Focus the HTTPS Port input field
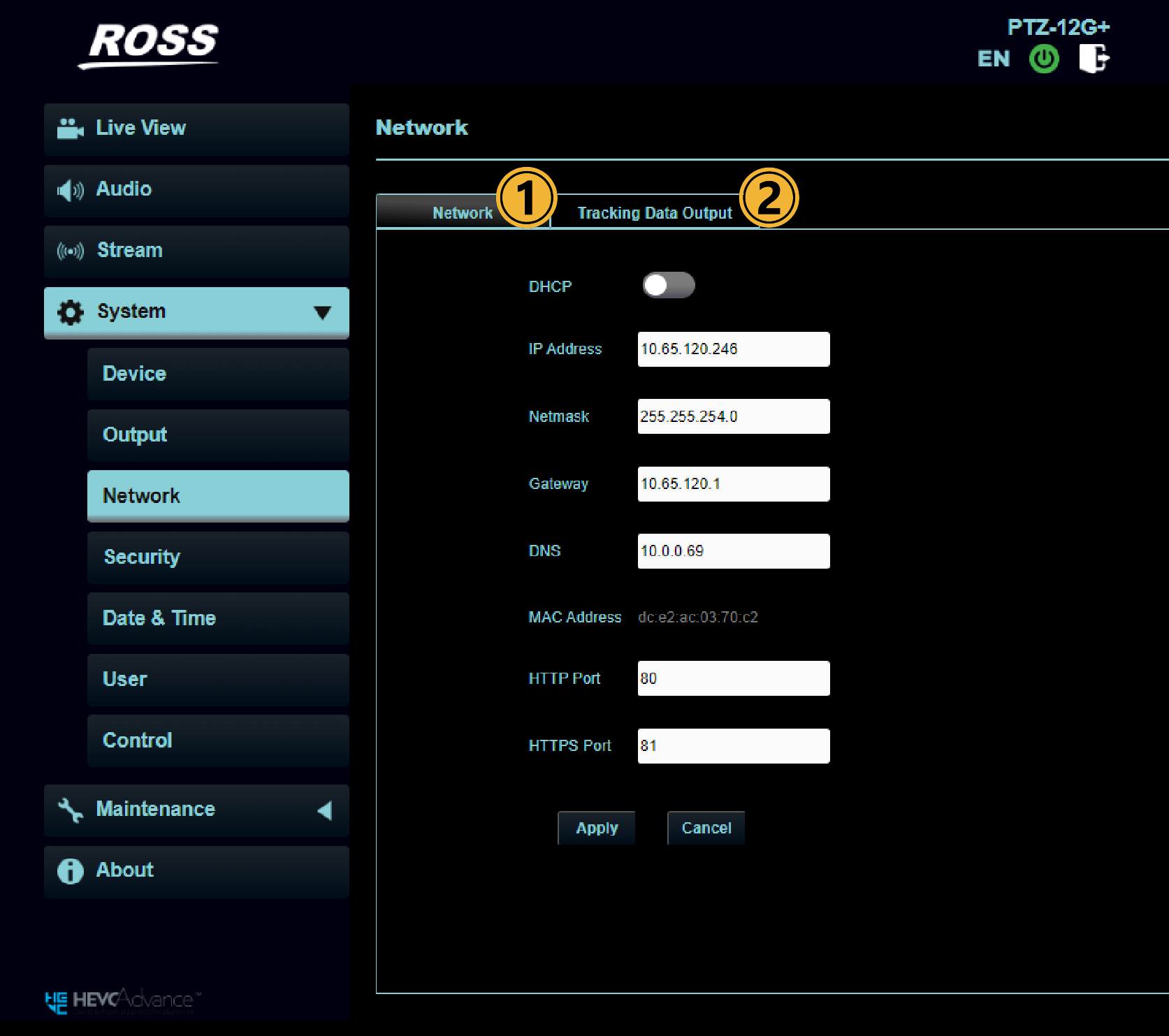Screen dimensions: 1169x1036 [x=733, y=746]
